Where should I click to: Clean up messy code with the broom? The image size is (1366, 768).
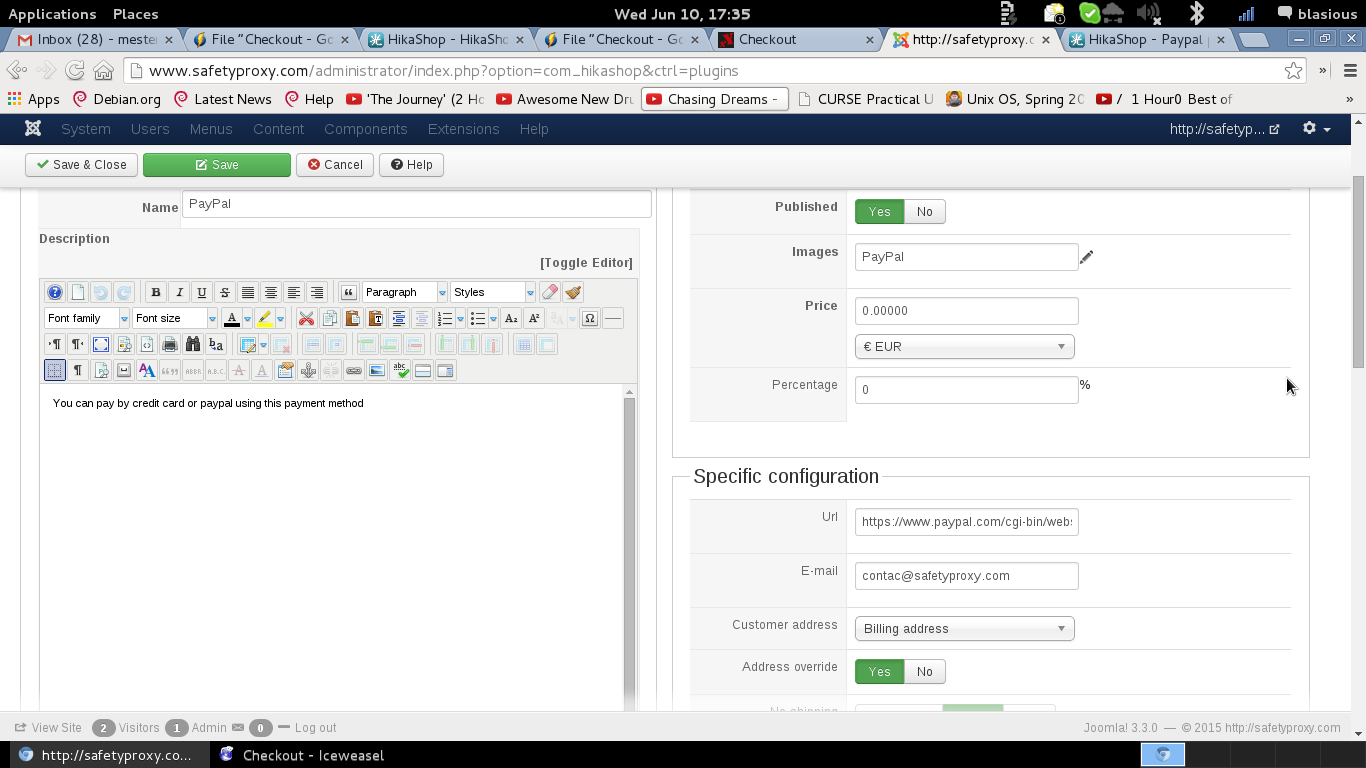coord(573,292)
